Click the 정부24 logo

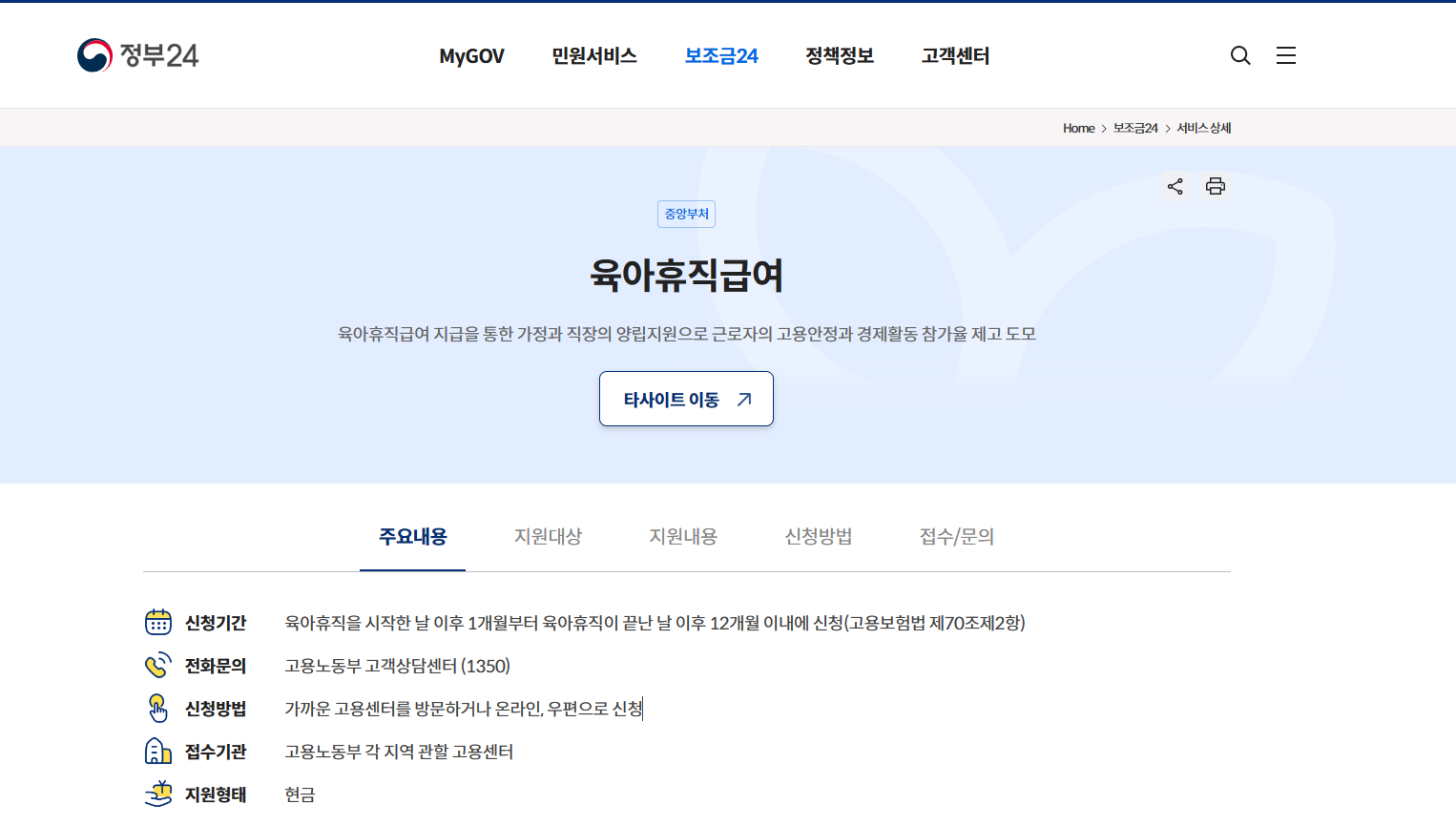pyautogui.click(x=137, y=54)
